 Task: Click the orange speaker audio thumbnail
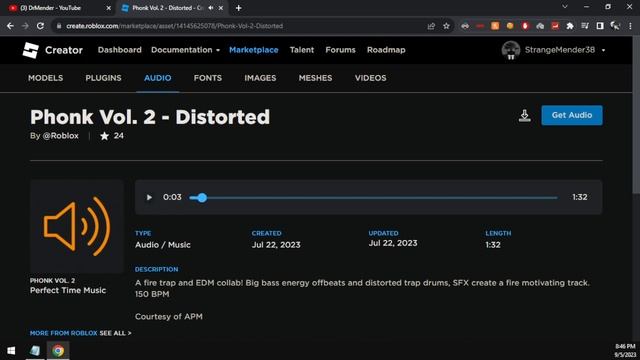coord(77,227)
